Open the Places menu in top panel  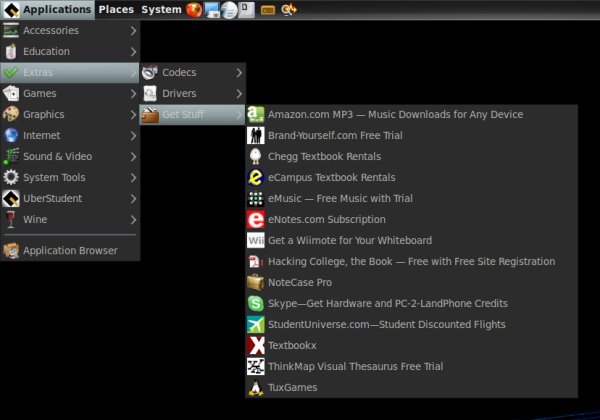click(x=116, y=10)
